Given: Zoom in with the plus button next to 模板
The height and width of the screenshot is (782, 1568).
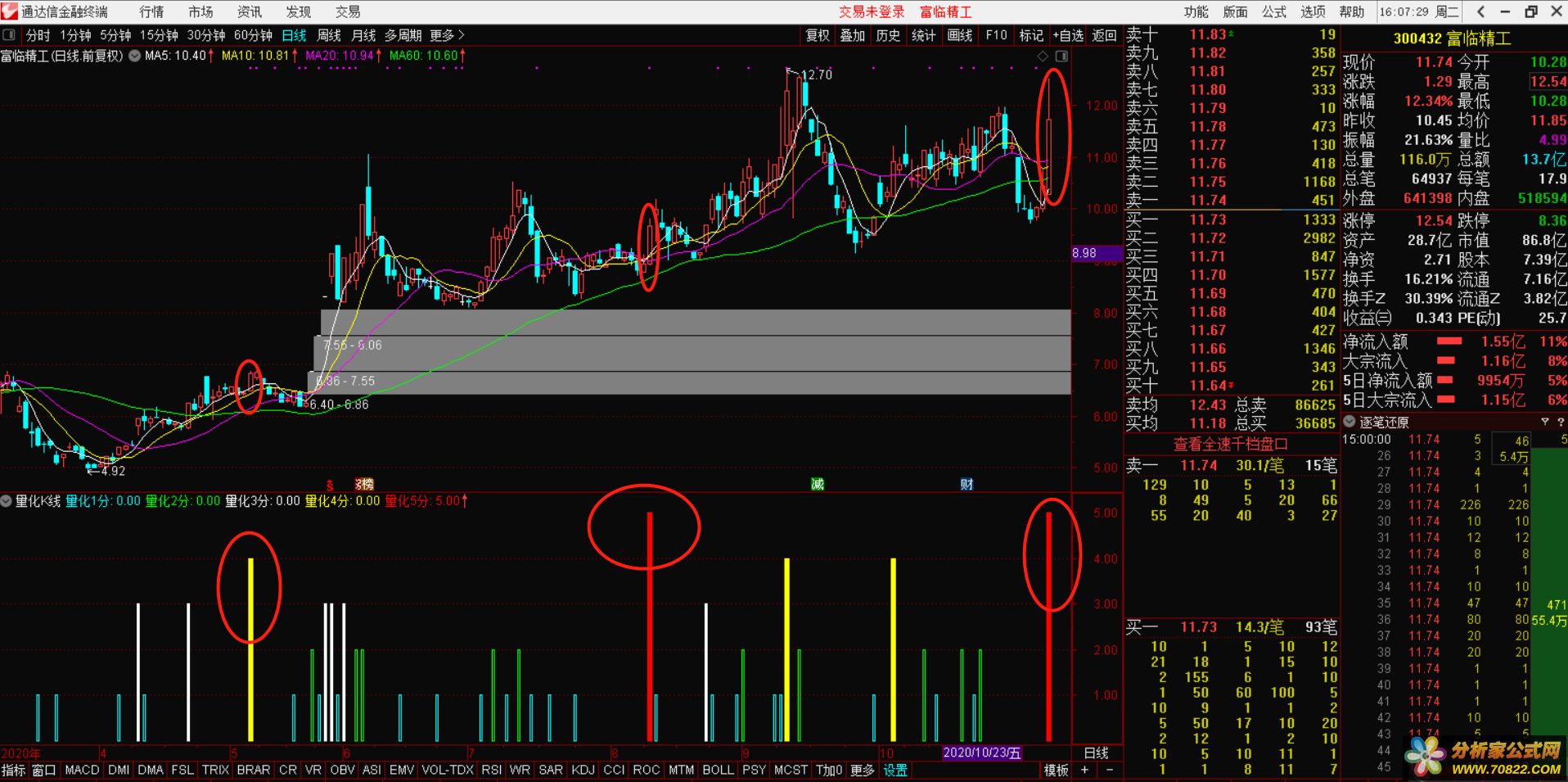Looking at the screenshot, I should pos(1085,770).
